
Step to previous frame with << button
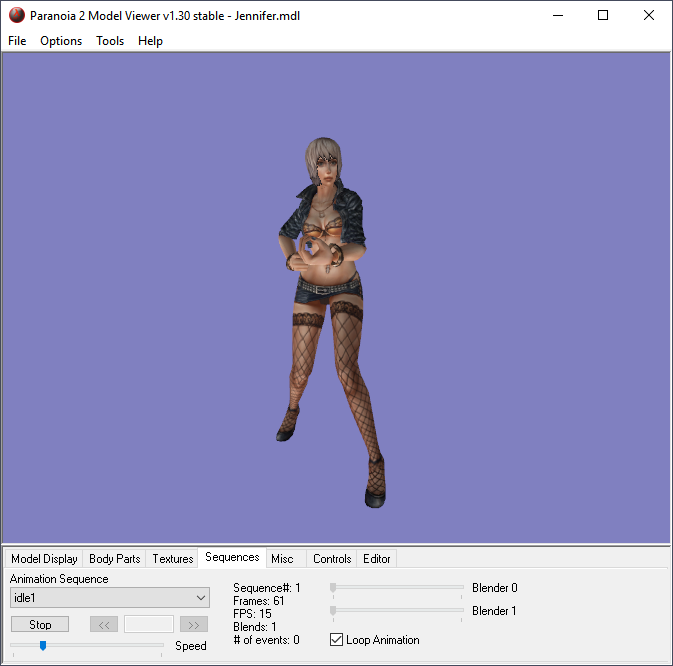point(104,624)
